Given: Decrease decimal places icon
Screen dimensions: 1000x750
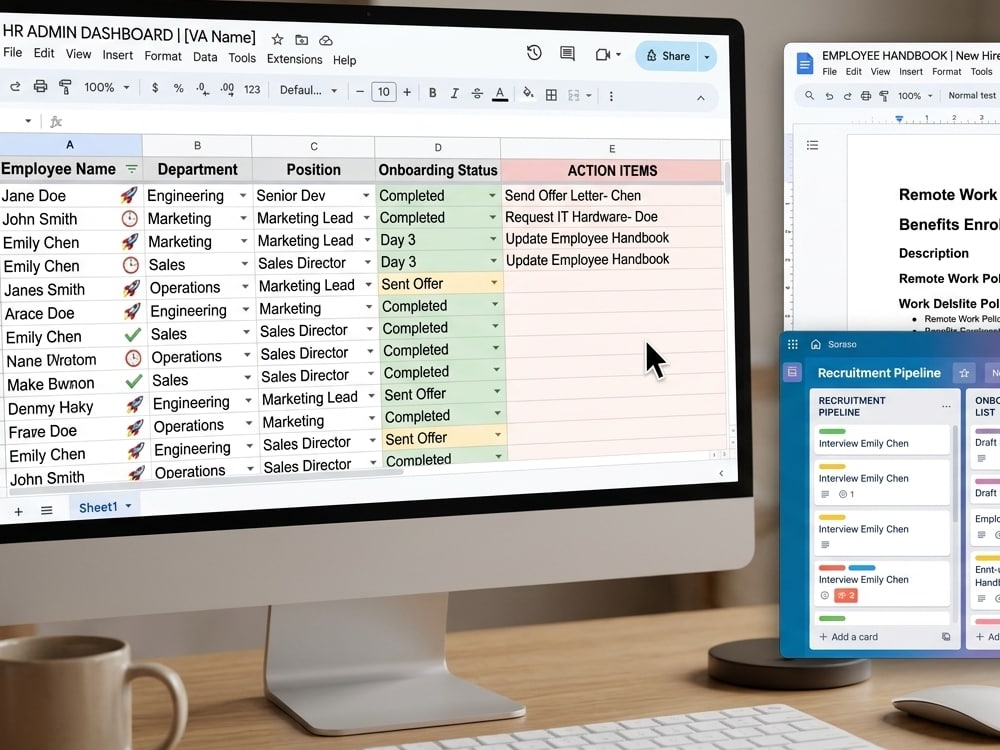Looking at the screenshot, I should click(202, 89).
